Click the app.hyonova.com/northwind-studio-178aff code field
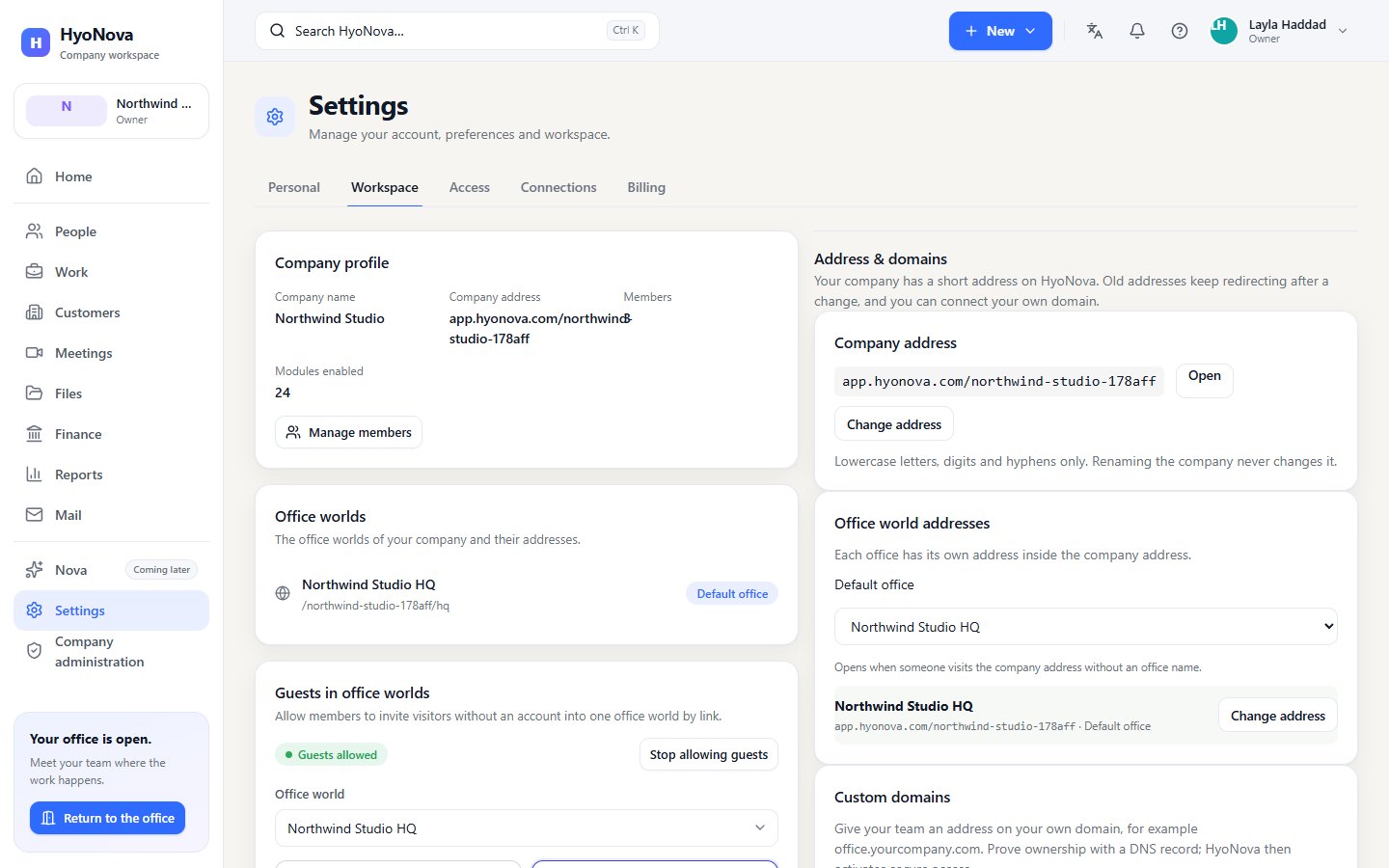The width and height of the screenshot is (1389, 868). click(999, 381)
